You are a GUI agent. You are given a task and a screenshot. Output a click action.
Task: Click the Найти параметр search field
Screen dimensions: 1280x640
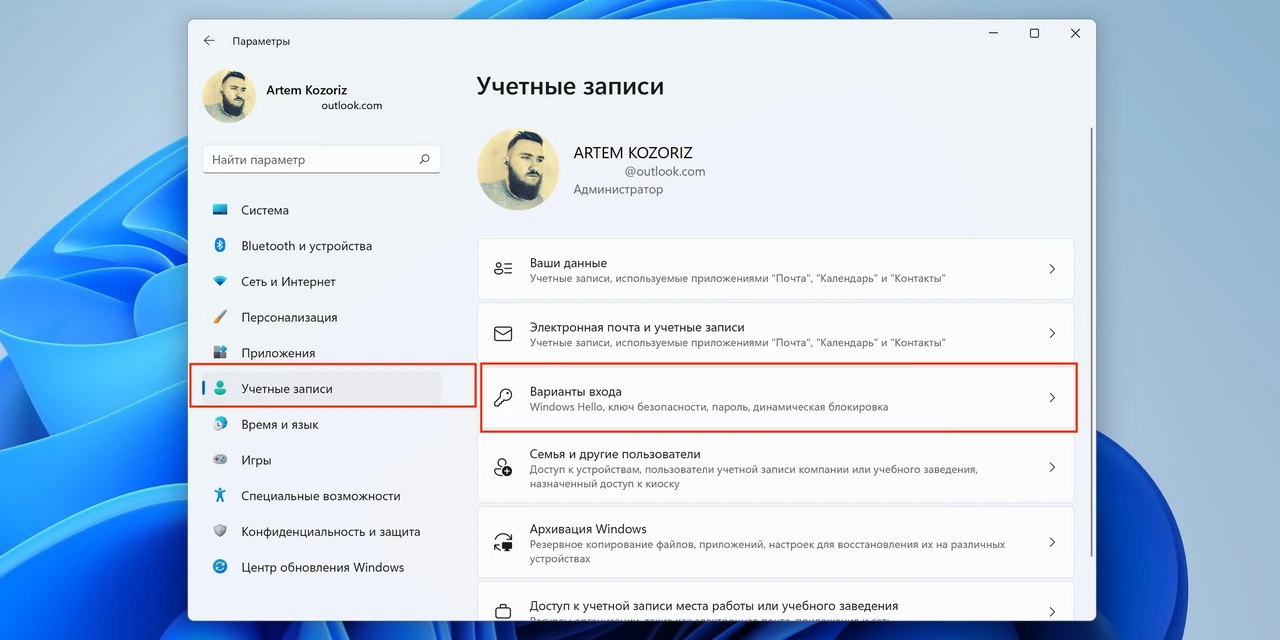coord(322,159)
